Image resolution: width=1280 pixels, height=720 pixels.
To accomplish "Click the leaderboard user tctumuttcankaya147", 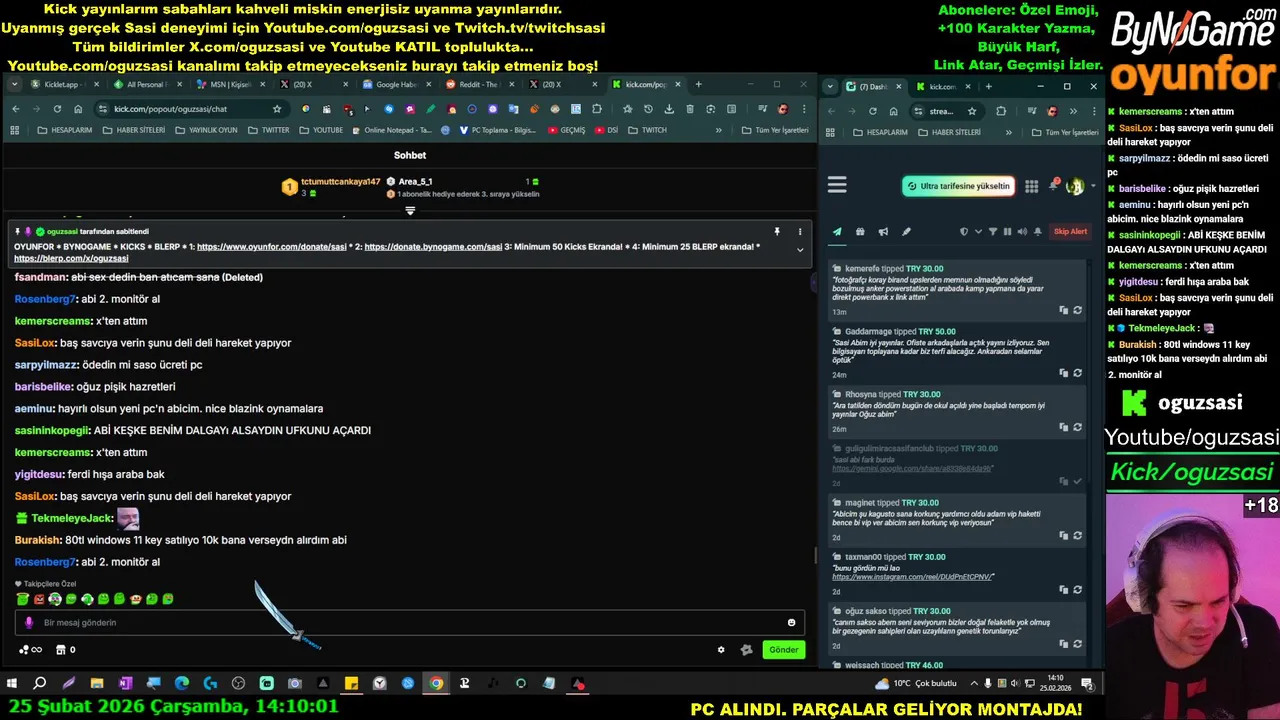I will tap(340, 182).
